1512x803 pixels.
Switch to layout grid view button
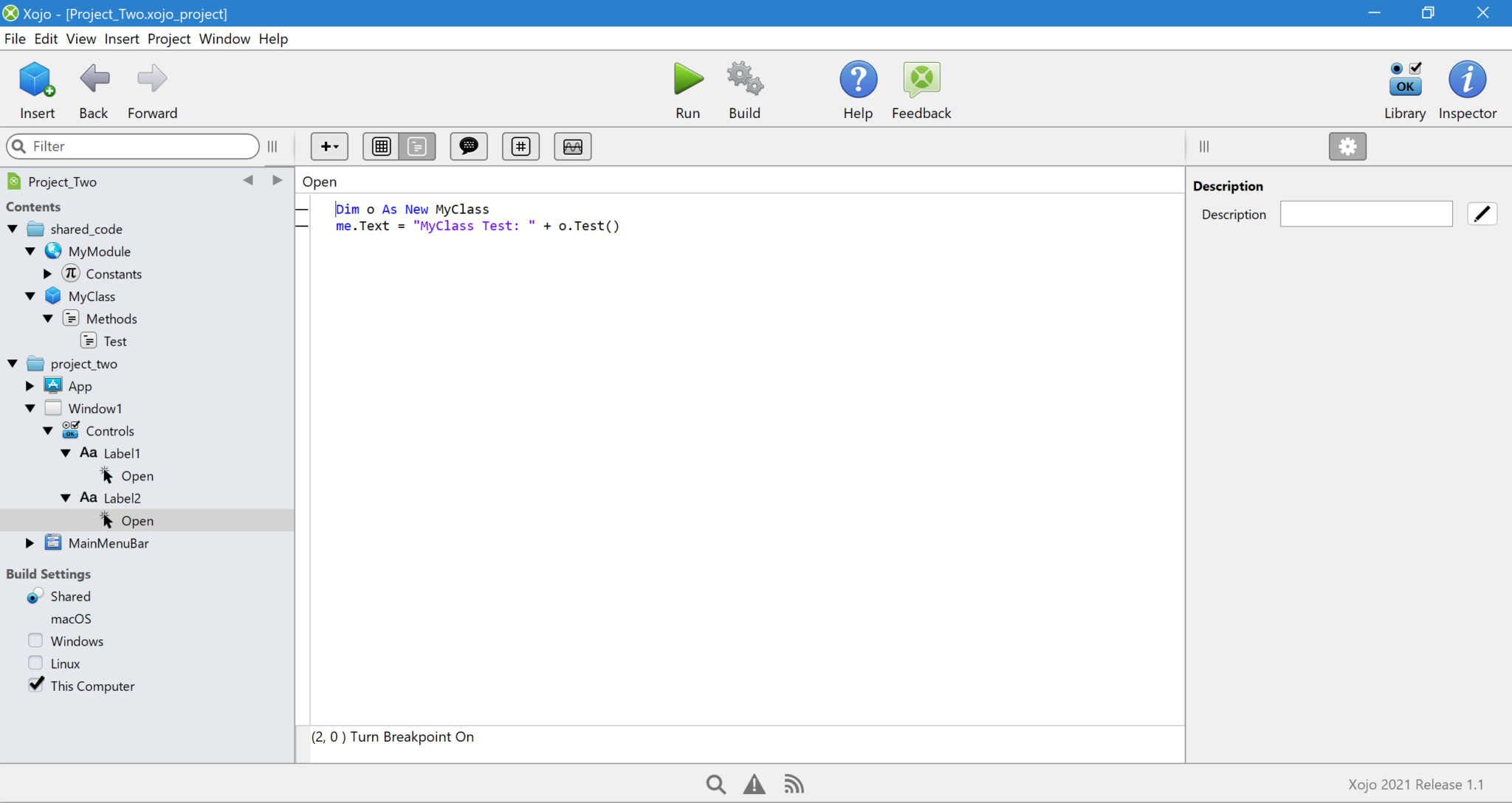[x=381, y=146]
